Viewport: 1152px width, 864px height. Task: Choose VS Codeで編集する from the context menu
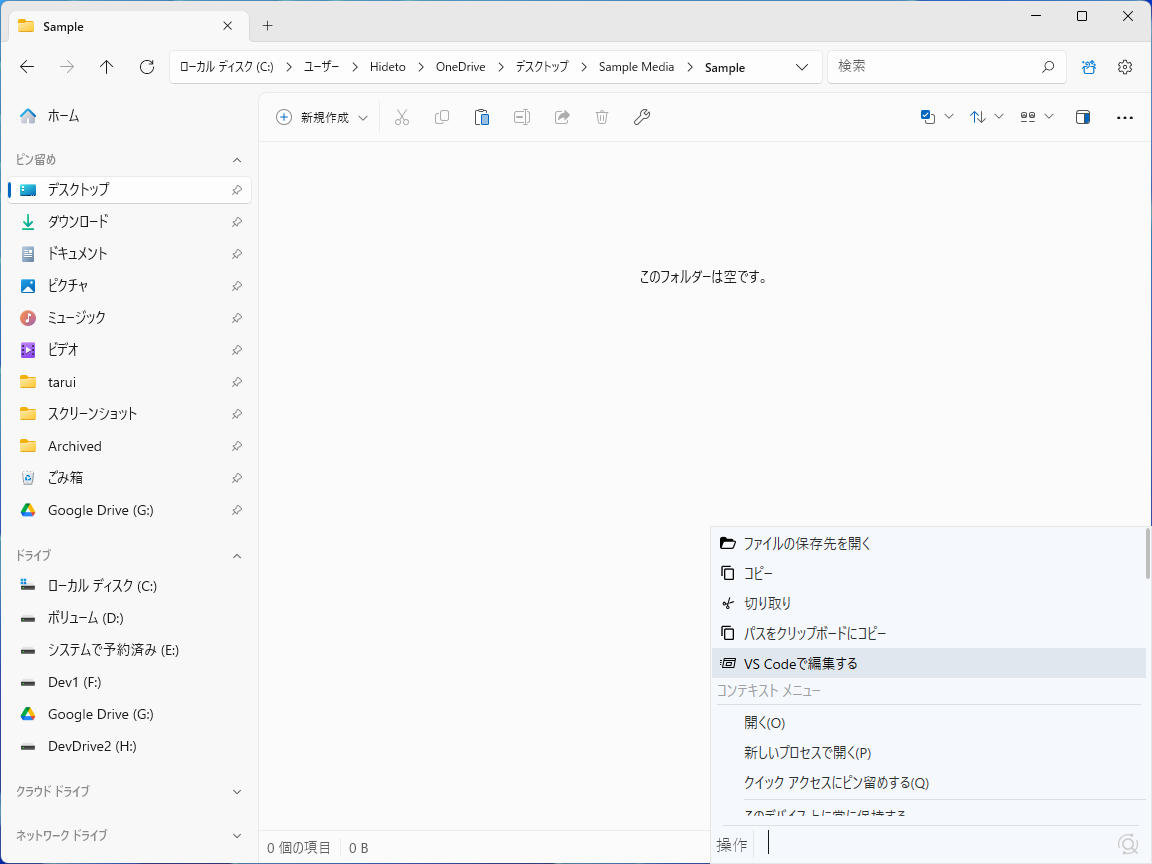click(x=800, y=662)
